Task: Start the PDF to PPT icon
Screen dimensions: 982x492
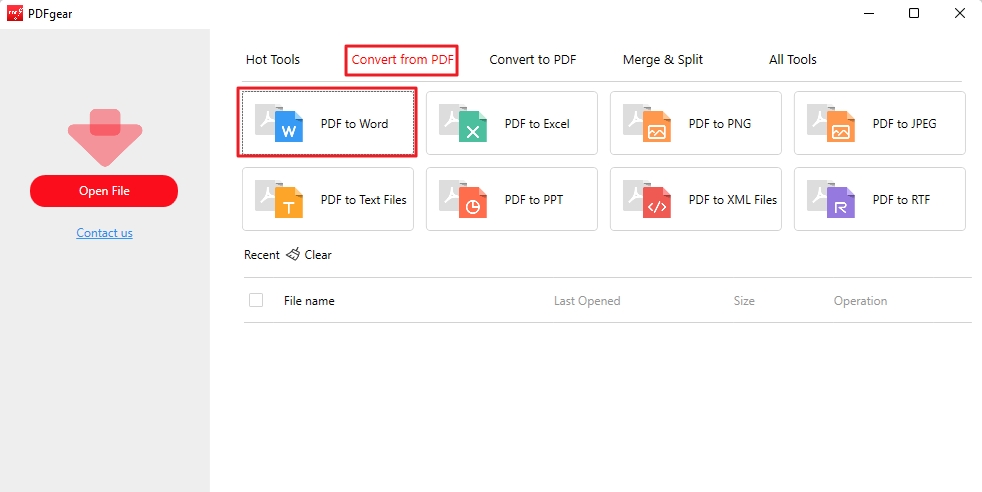Action: pos(463,199)
